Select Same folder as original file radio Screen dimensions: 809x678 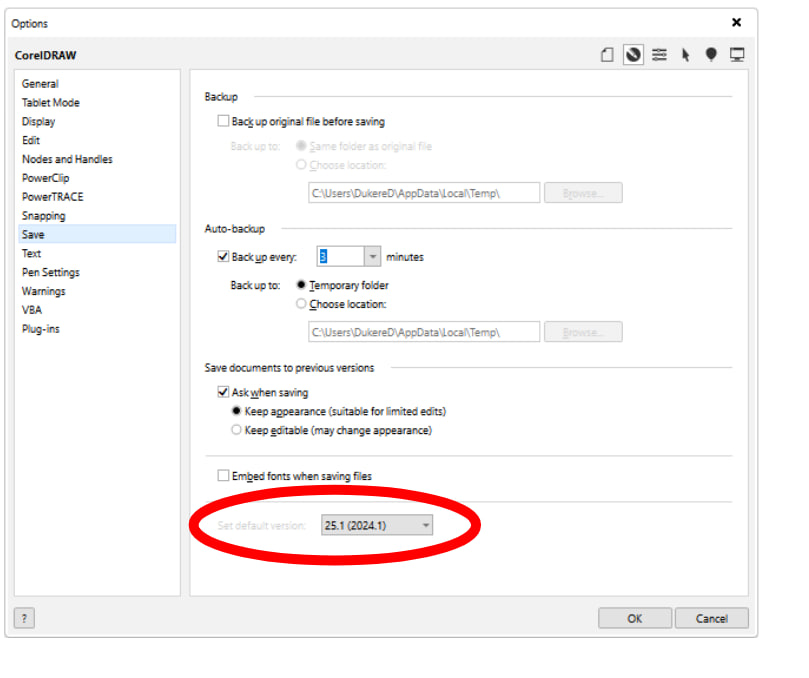click(x=301, y=146)
